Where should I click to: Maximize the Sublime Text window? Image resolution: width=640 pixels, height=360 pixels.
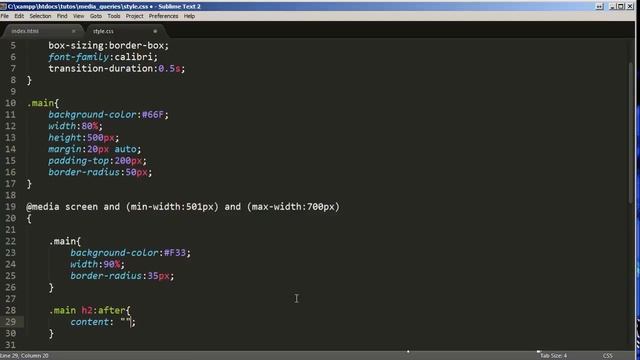pyautogui.click(x=620, y=6)
